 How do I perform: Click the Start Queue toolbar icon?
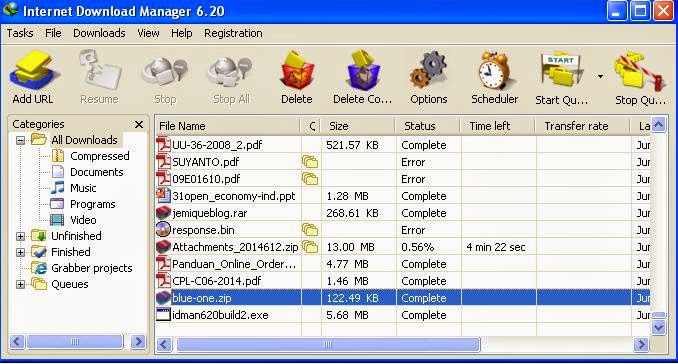pos(561,71)
